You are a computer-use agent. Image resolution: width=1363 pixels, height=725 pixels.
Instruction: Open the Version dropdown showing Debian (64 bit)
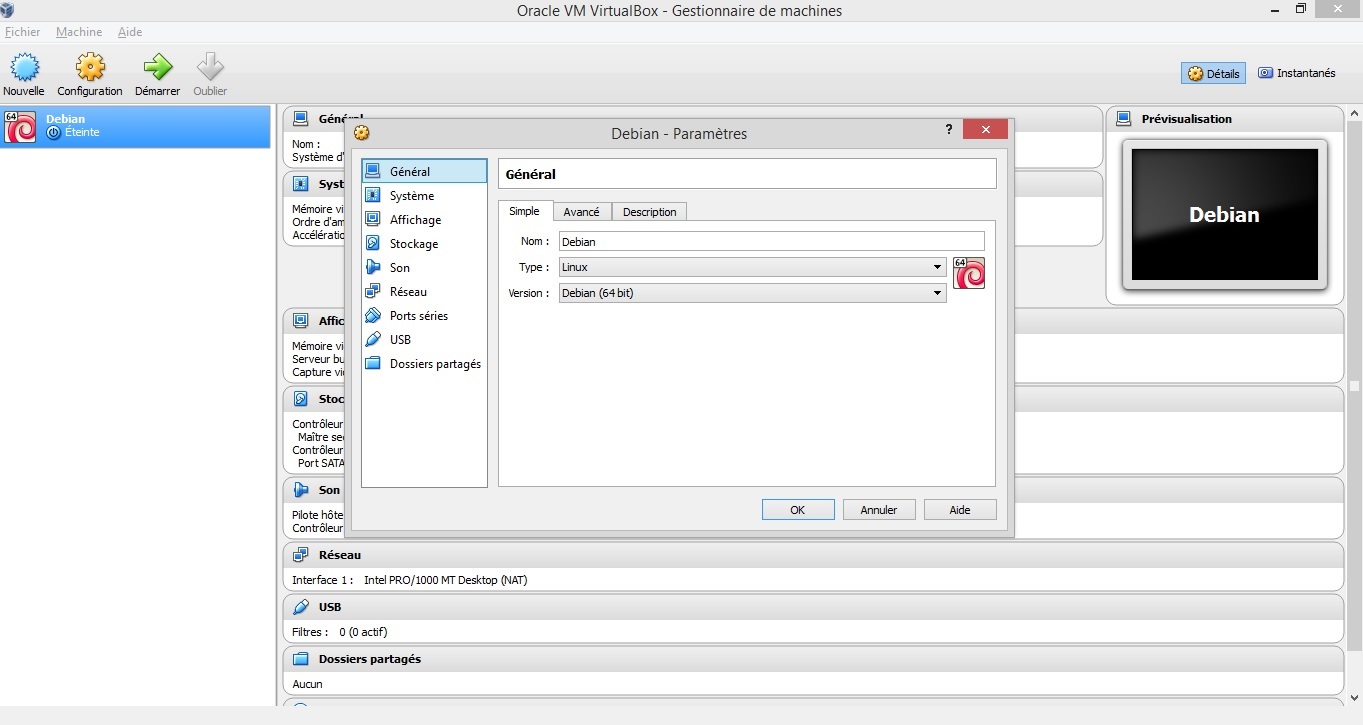[752, 293]
